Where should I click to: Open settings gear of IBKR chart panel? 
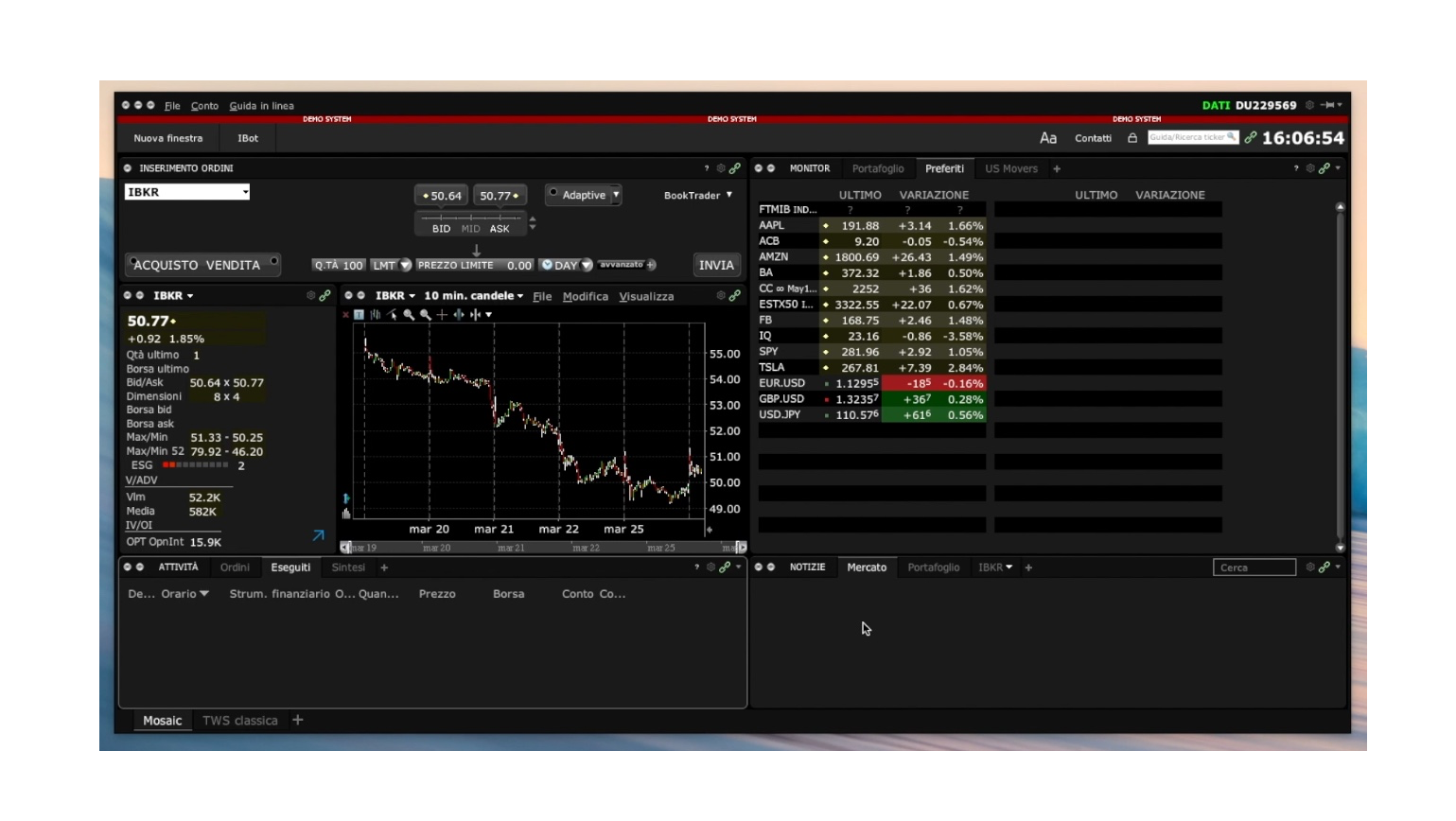(721, 295)
